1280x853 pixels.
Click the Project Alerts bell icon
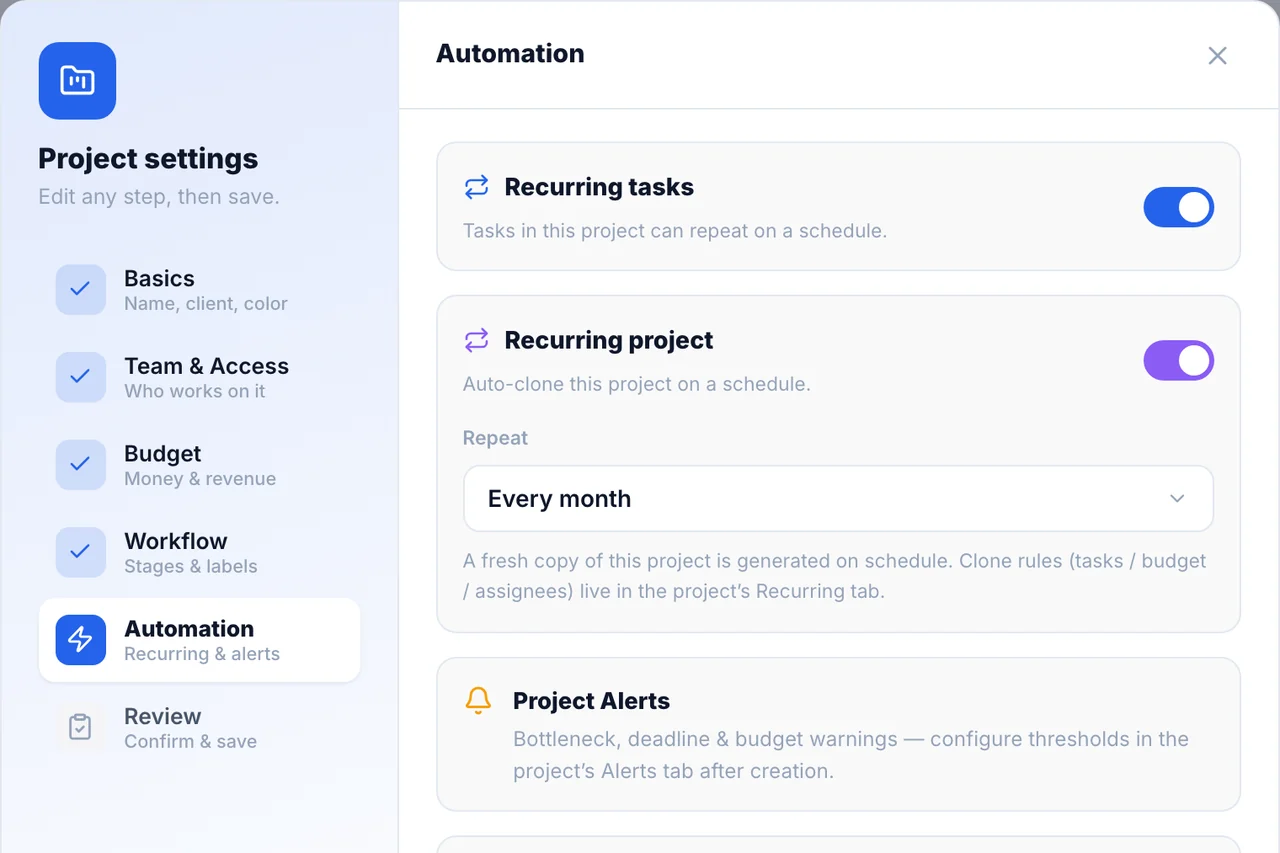479,700
